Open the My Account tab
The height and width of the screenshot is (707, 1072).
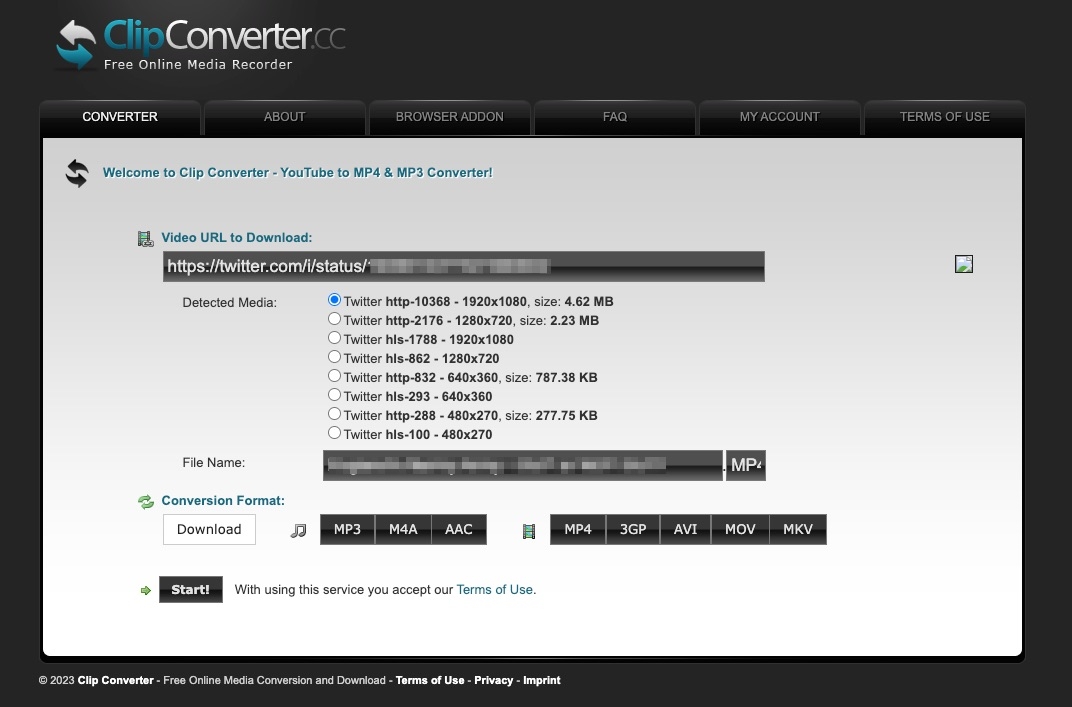pyautogui.click(x=779, y=117)
